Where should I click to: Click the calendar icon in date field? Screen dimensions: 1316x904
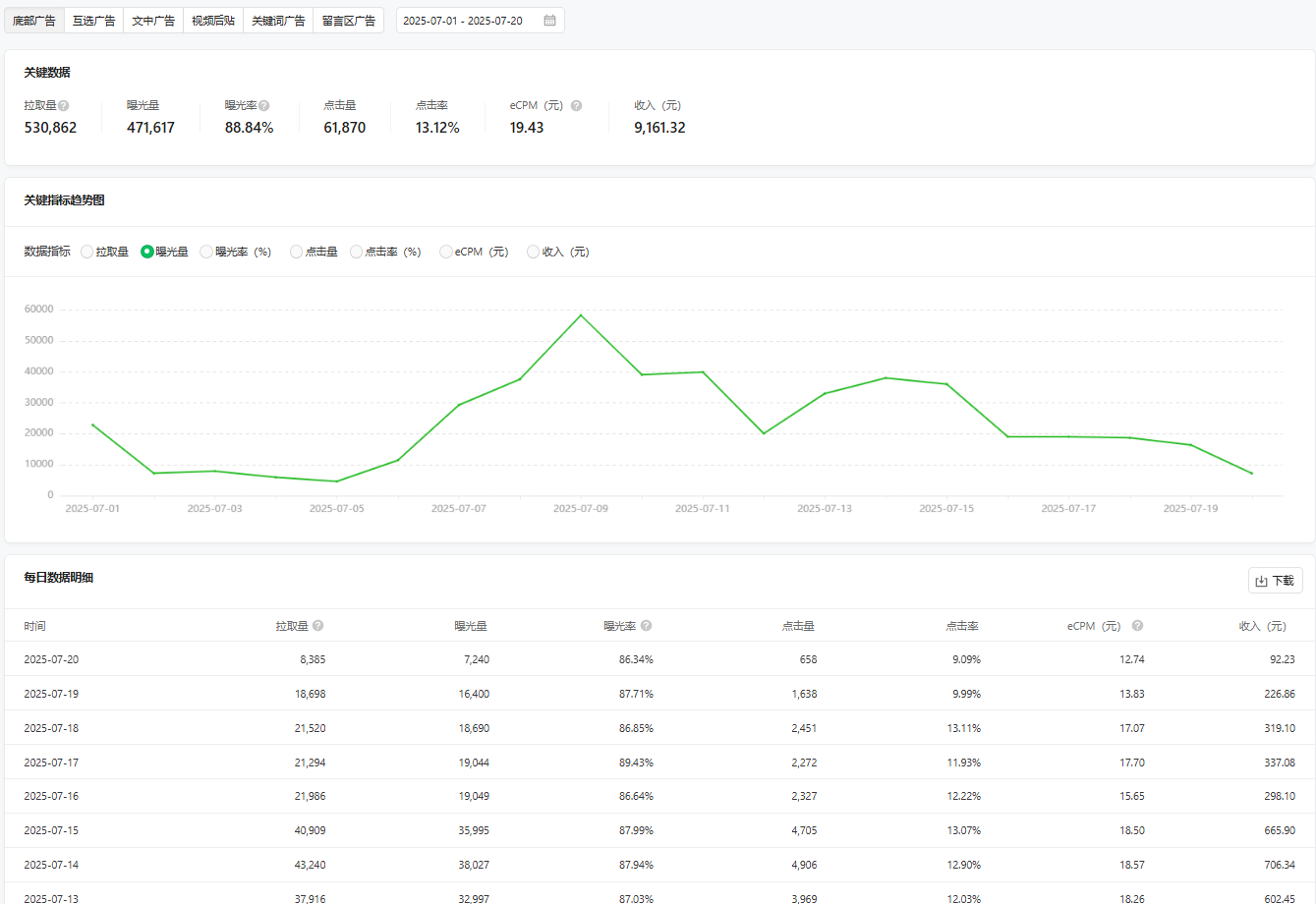coord(549,21)
